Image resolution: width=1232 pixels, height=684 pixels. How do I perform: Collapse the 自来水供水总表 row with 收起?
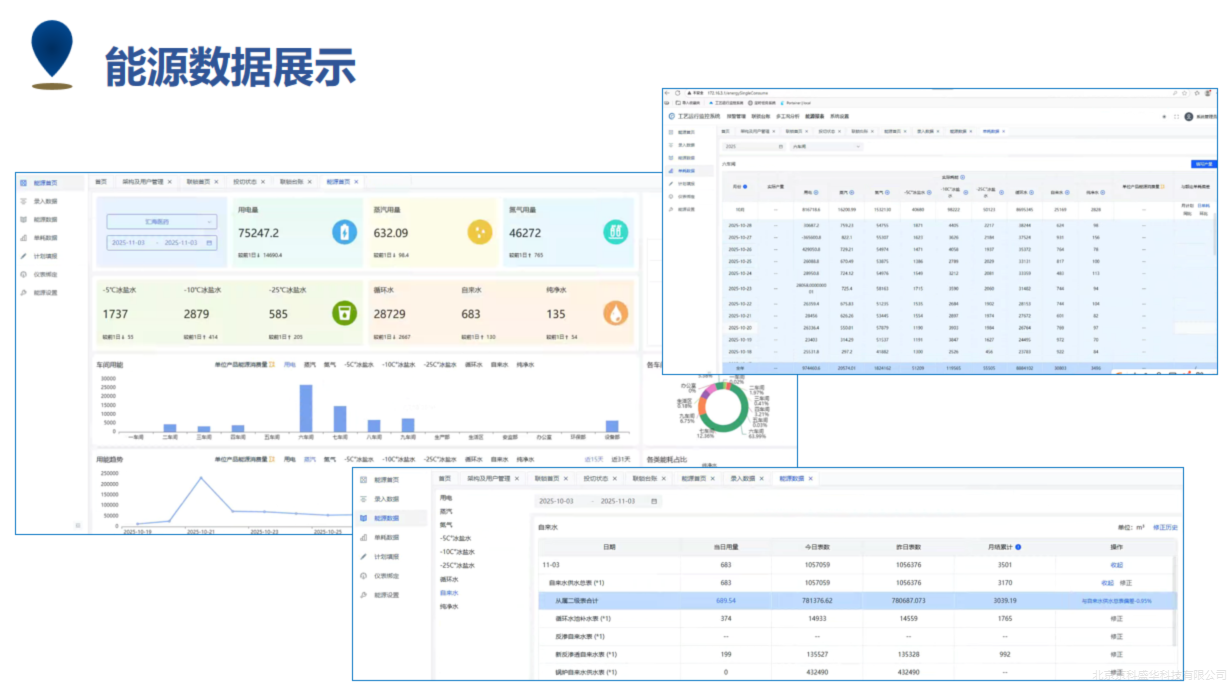point(1108,582)
